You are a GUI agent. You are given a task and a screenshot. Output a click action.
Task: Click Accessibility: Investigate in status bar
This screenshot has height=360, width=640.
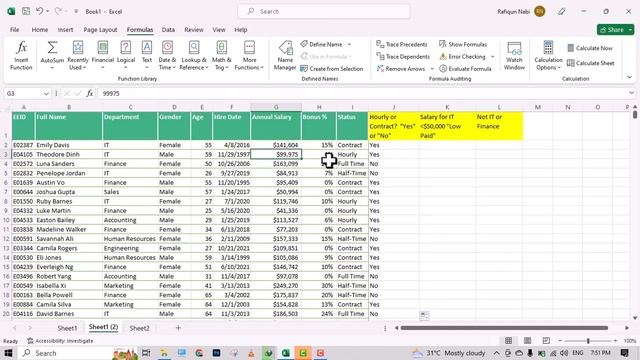60,341
